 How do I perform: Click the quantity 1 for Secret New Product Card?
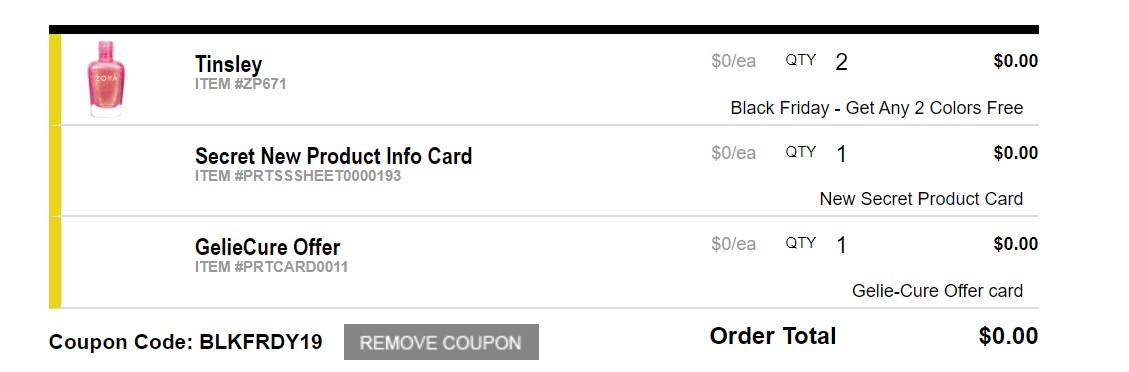point(841,154)
